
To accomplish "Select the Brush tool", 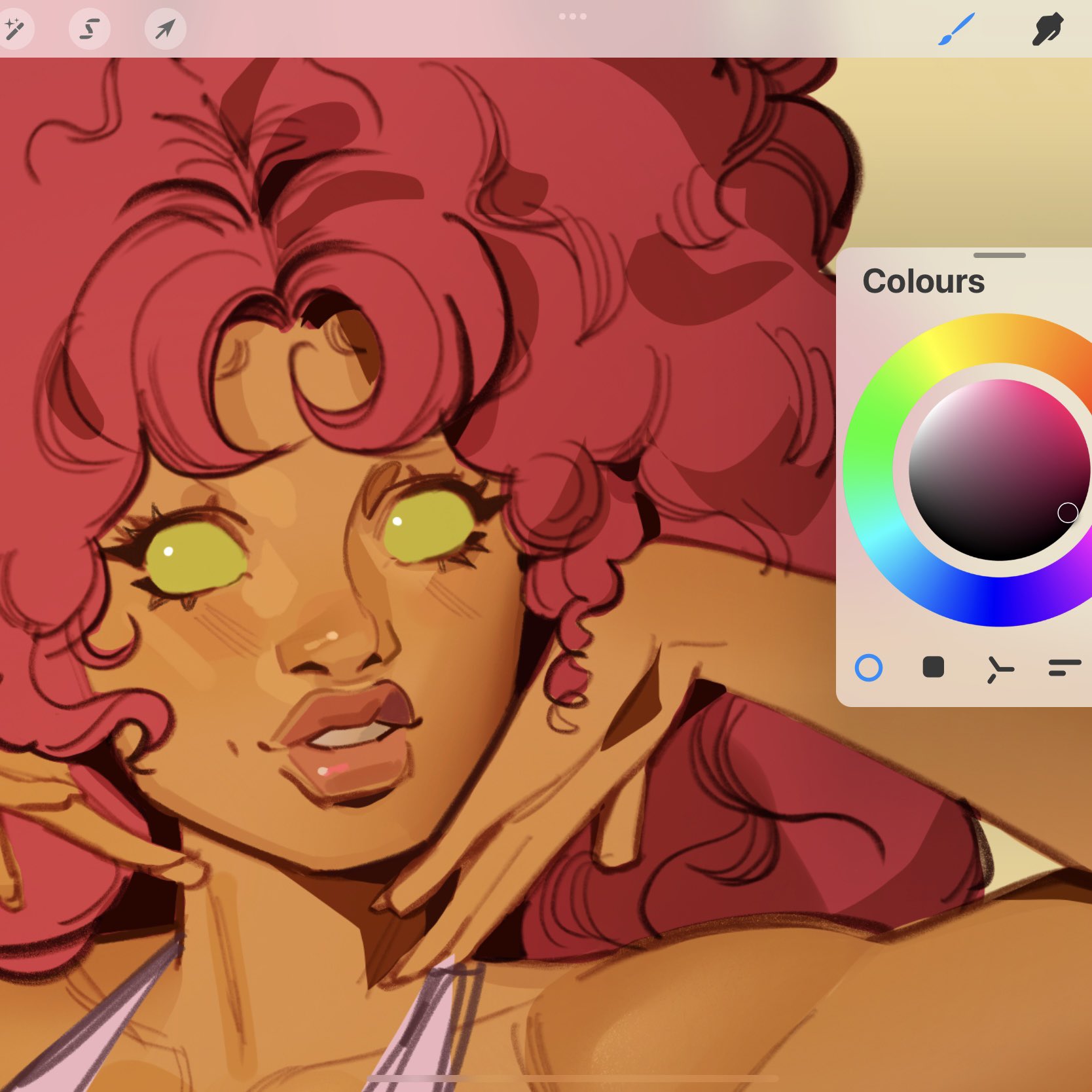I will (956, 30).
